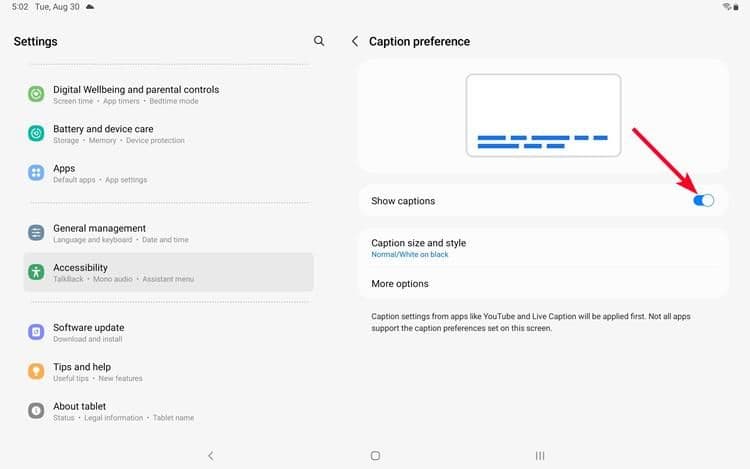This screenshot has height=469, width=750.
Task: Click the General management sliders icon
Action: click(36, 233)
